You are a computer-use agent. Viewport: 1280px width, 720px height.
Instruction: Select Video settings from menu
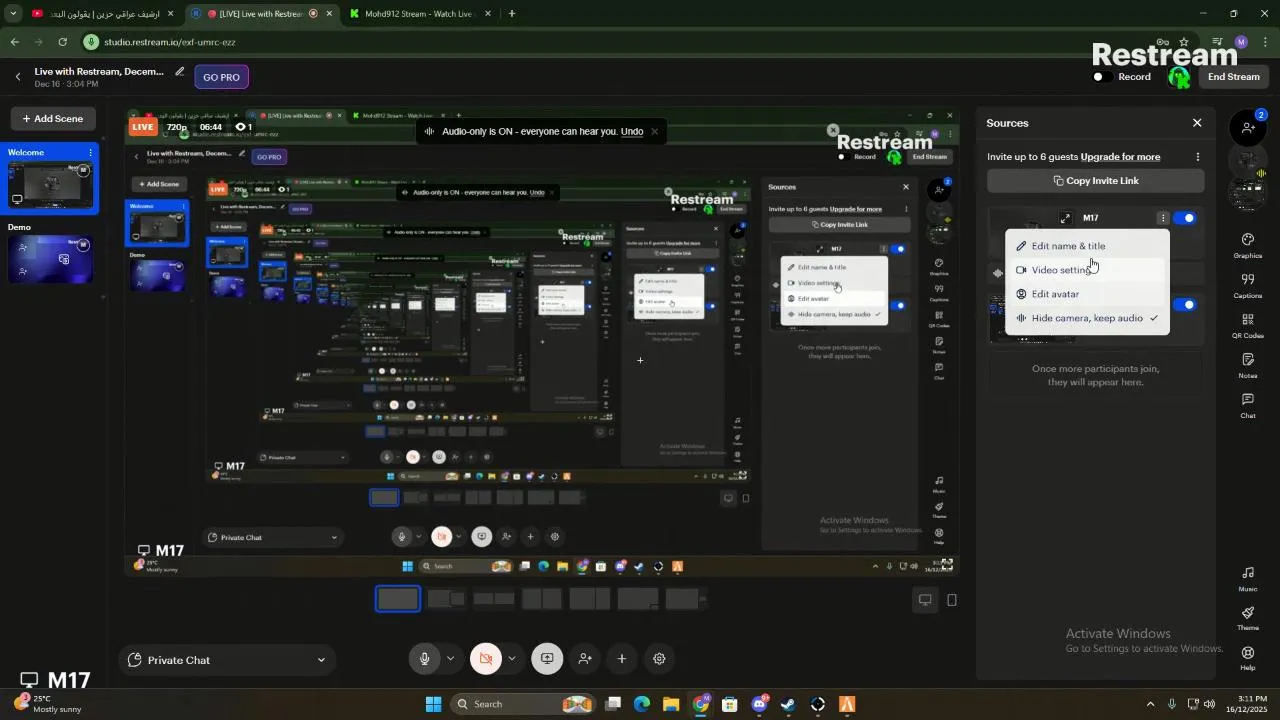coord(1087,270)
